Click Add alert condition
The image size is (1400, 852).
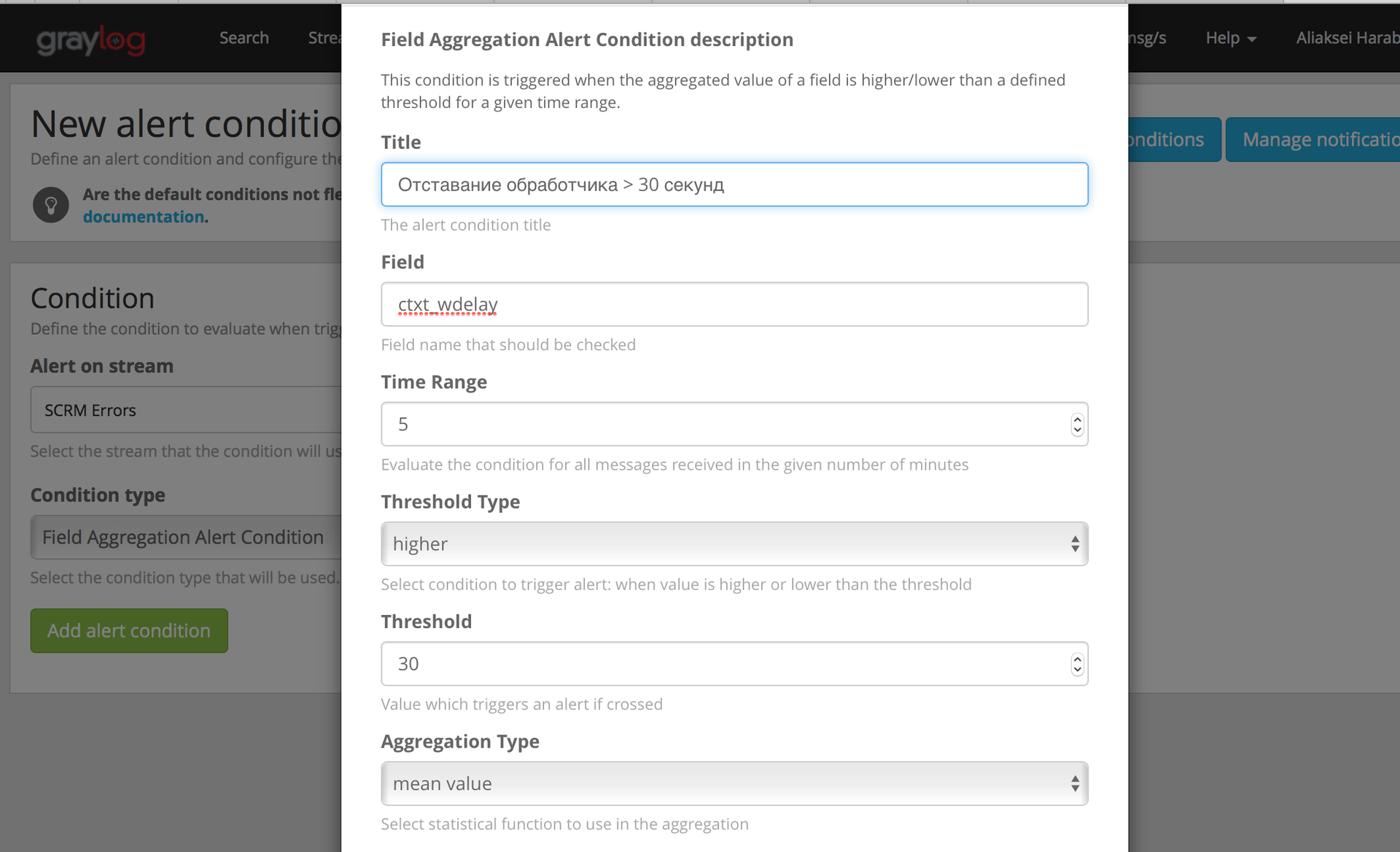click(x=128, y=630)
